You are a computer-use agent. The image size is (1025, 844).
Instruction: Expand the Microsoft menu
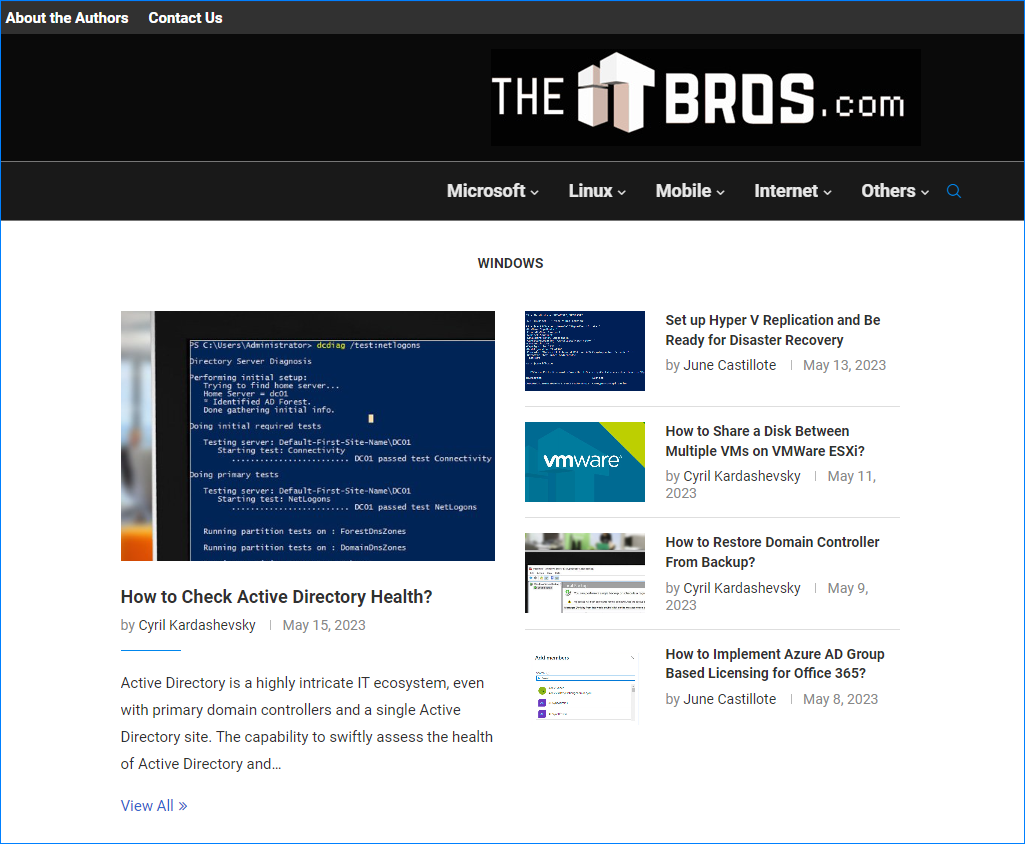tap(493, 191)
